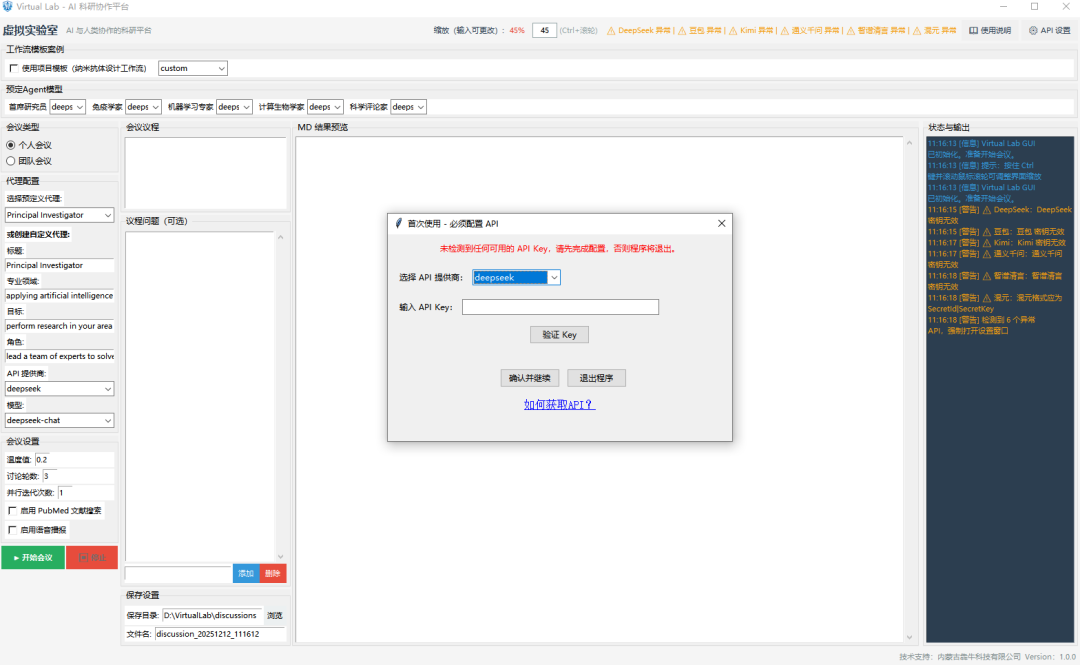
Task: Open the 免疫学家 model dropdown
Action: pyautogui.click(x=143, y=107)
